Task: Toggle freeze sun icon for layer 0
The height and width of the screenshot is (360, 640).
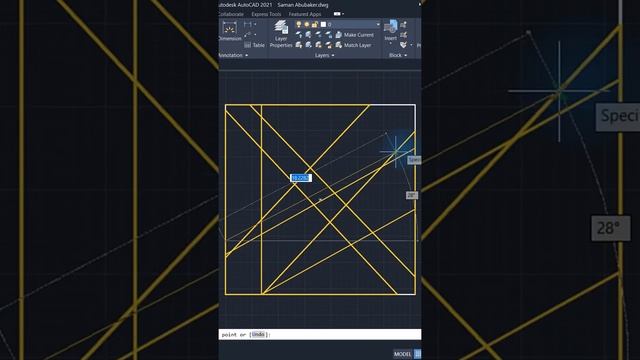Action: 307,24
